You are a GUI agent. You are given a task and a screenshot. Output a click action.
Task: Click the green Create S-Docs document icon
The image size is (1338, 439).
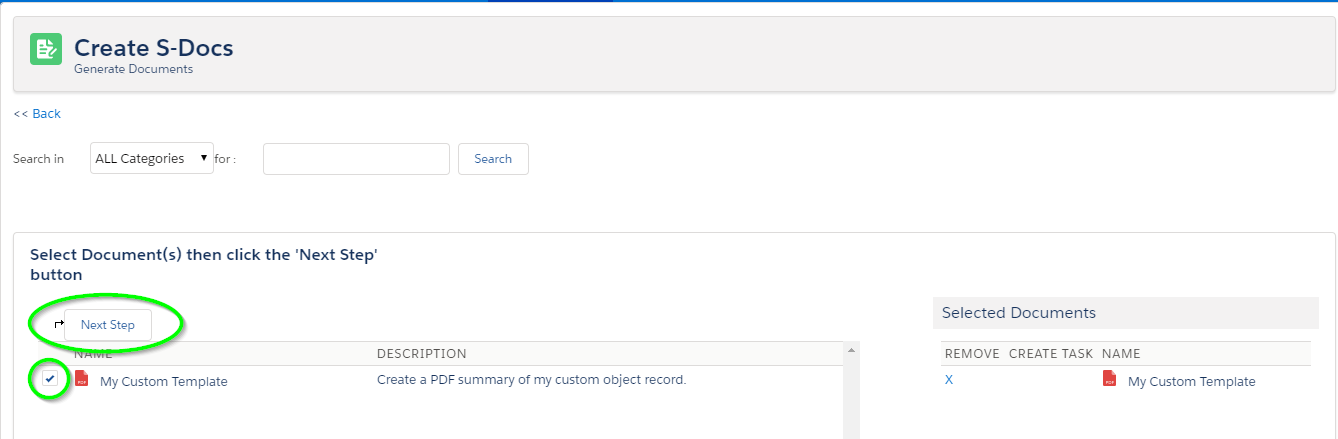46,49
